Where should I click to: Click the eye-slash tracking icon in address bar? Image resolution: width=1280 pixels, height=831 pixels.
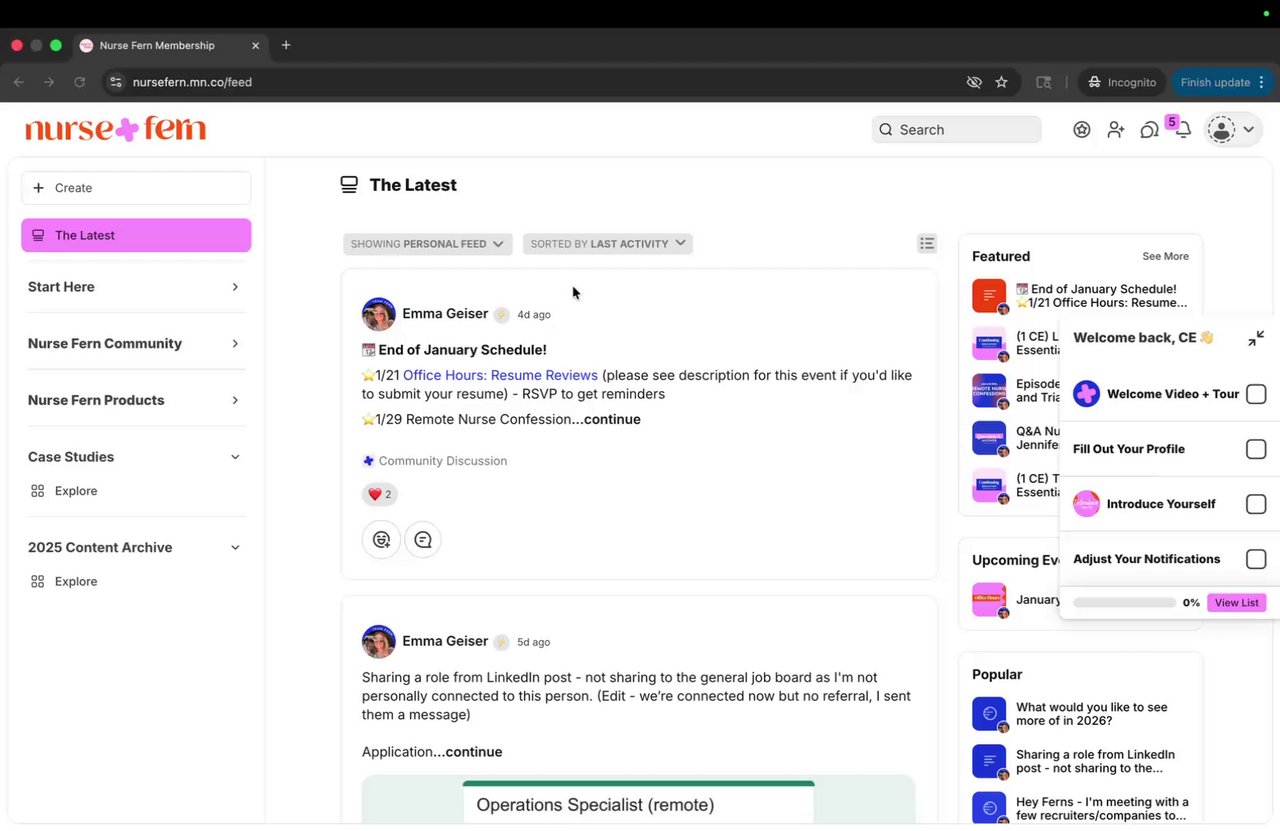[974, 82]
